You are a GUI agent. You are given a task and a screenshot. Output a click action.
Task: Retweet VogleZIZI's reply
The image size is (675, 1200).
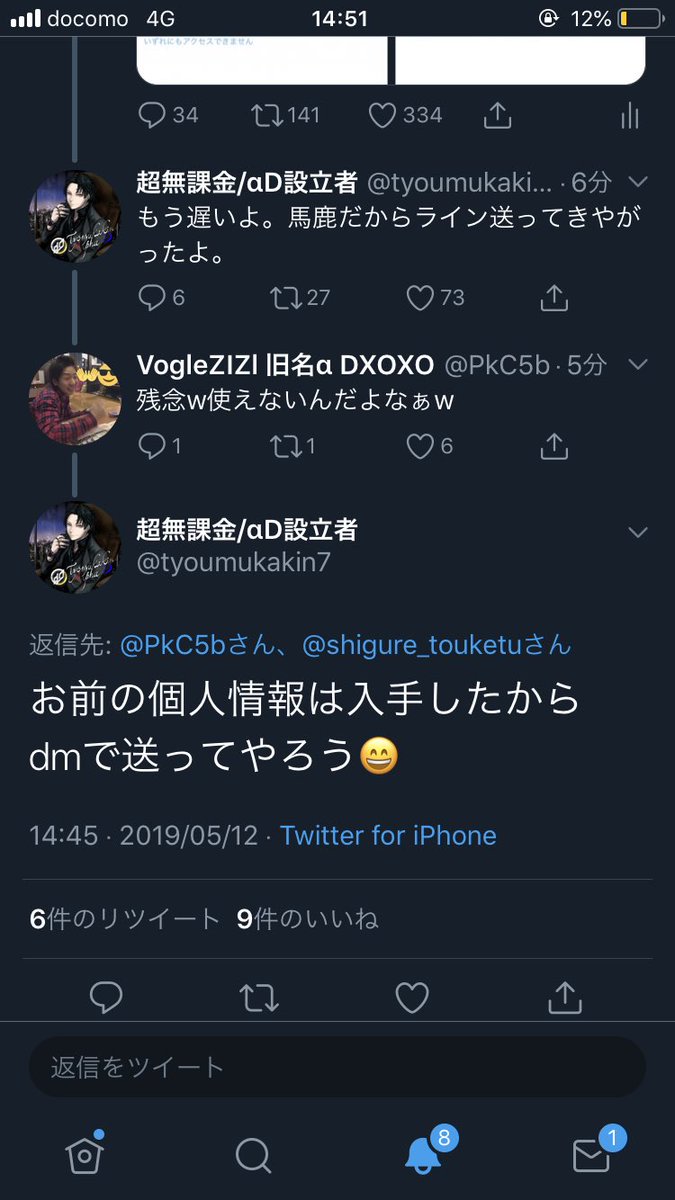[x=286, y=446]
